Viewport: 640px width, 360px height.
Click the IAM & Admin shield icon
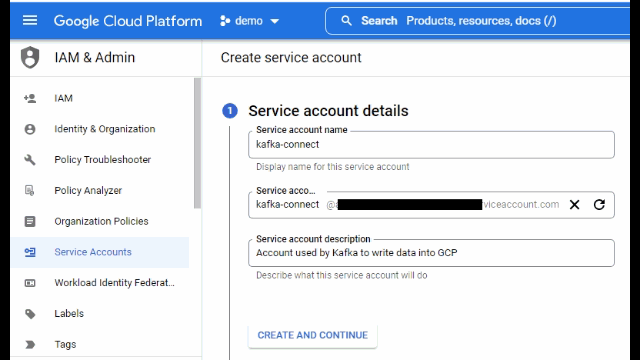pyautogui.click(x=30, y=57)
